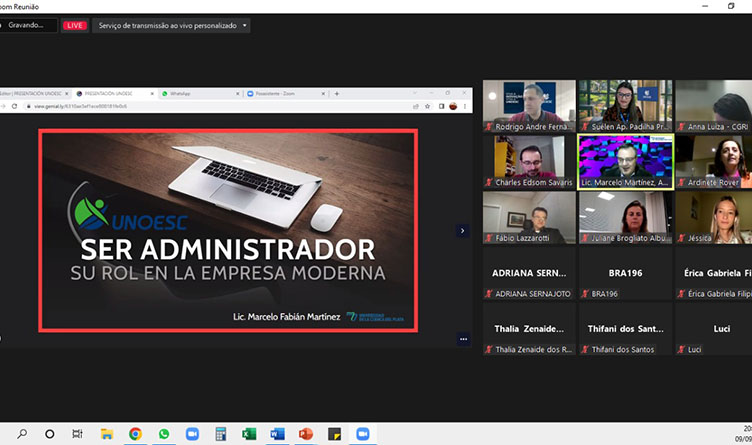Open the three-dot menu below the presentation
The height and width of the screenshot is (445, 752).
click(463, 339)
